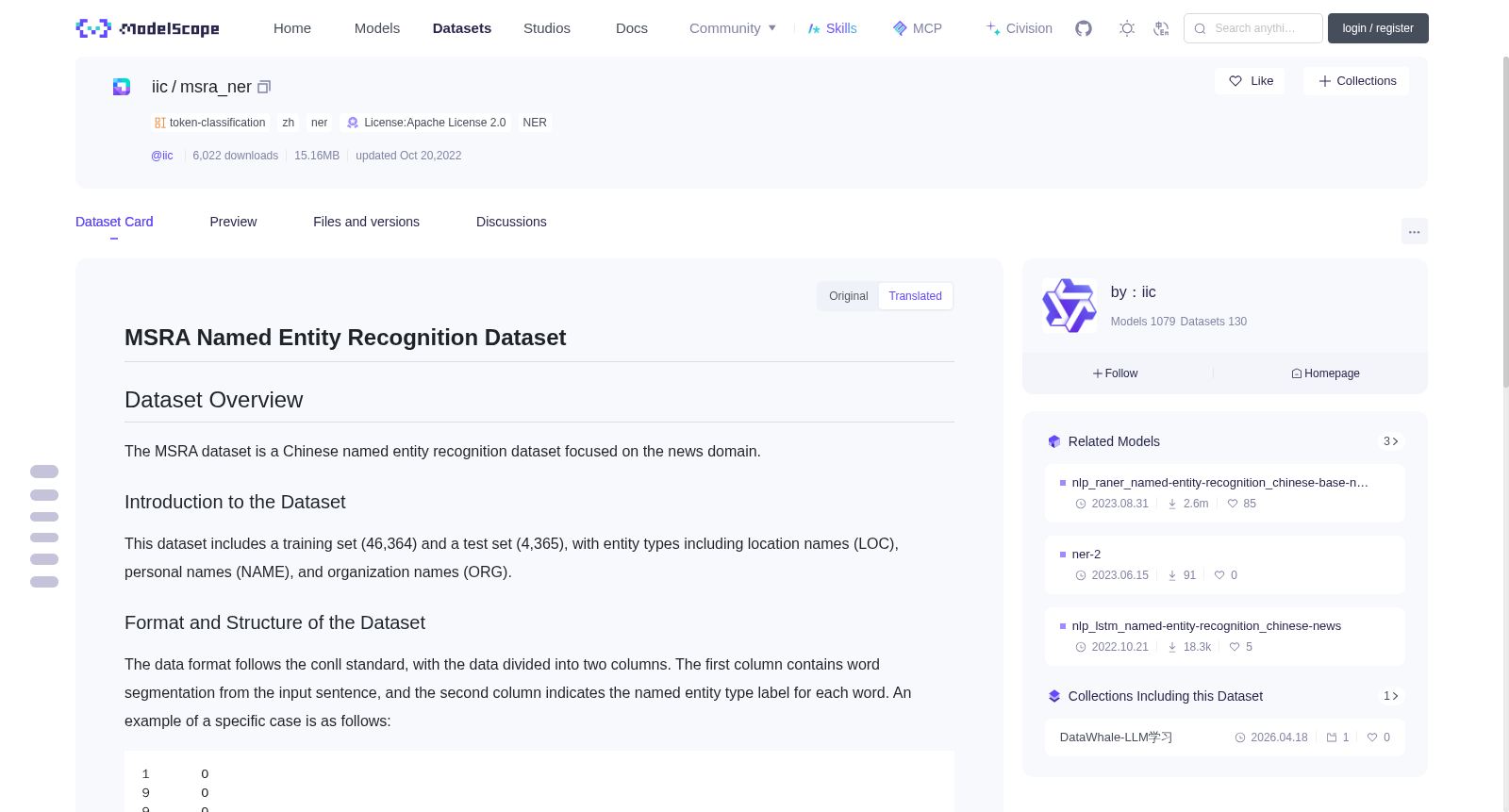This screenshot has width=1509, height=812.
Task: Open the three-dots more options button
Action: click(x=1414, y=231)
